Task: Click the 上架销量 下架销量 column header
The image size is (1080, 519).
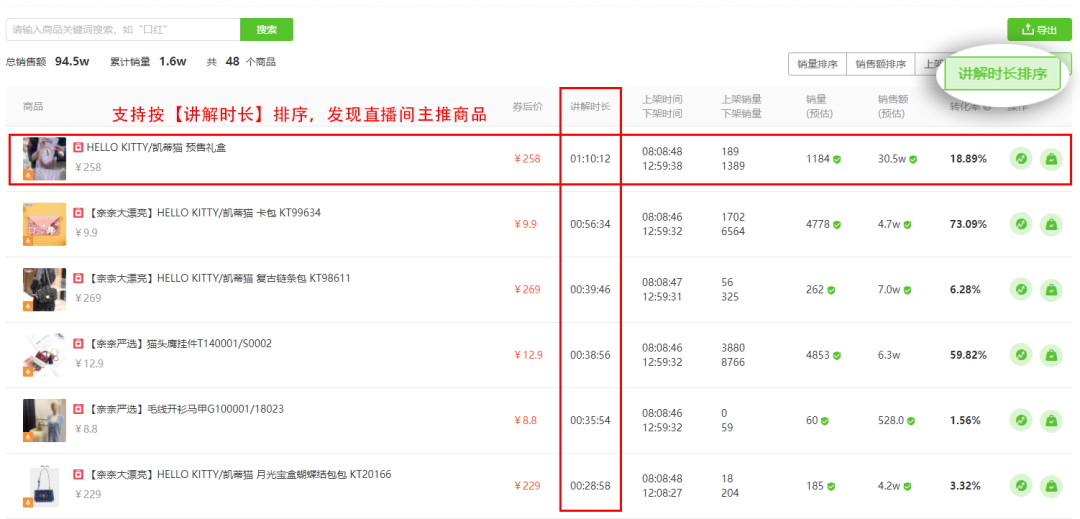Action: click(741, 107)
